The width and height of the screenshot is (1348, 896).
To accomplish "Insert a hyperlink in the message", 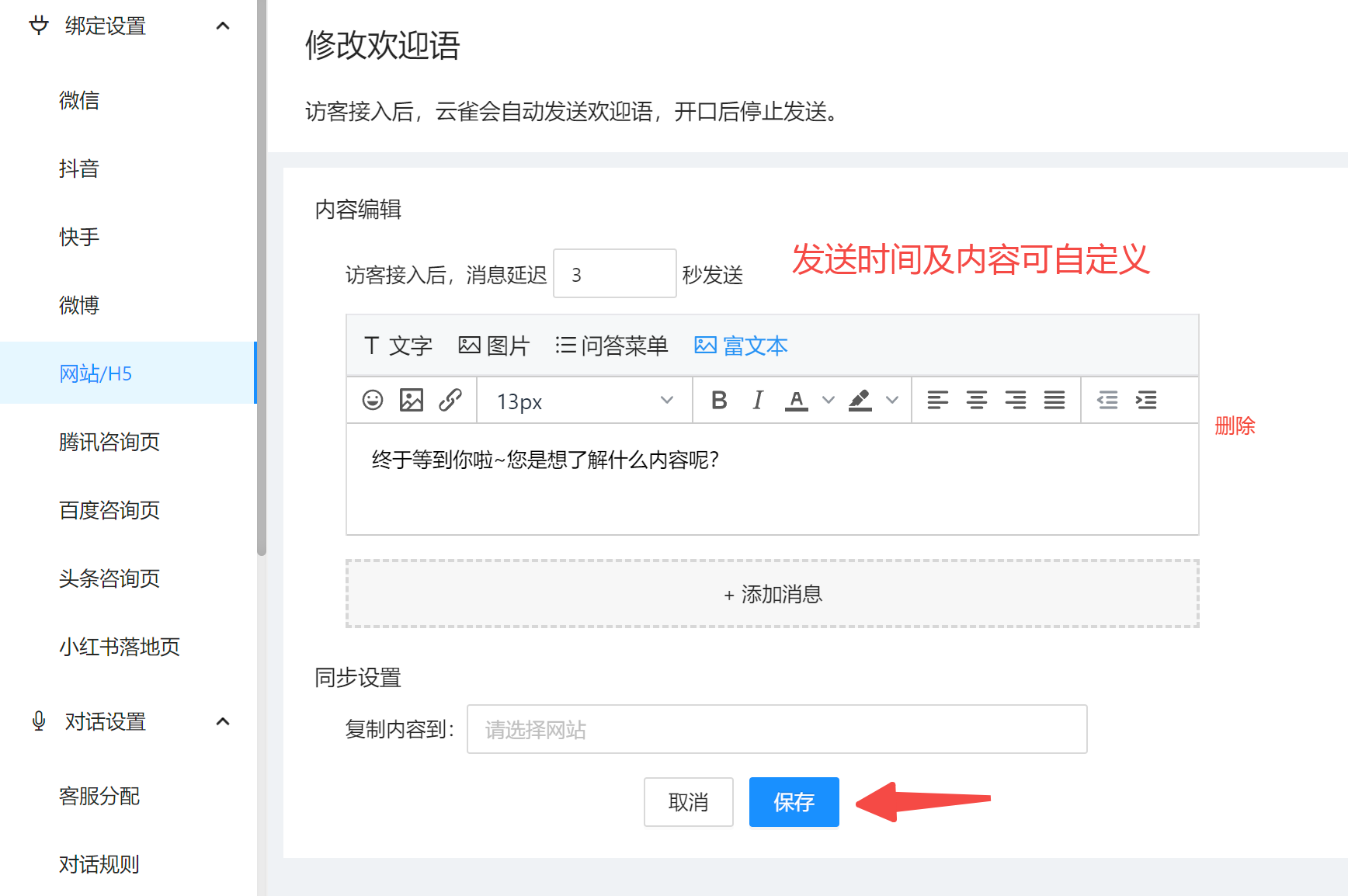I will (451, 400).
